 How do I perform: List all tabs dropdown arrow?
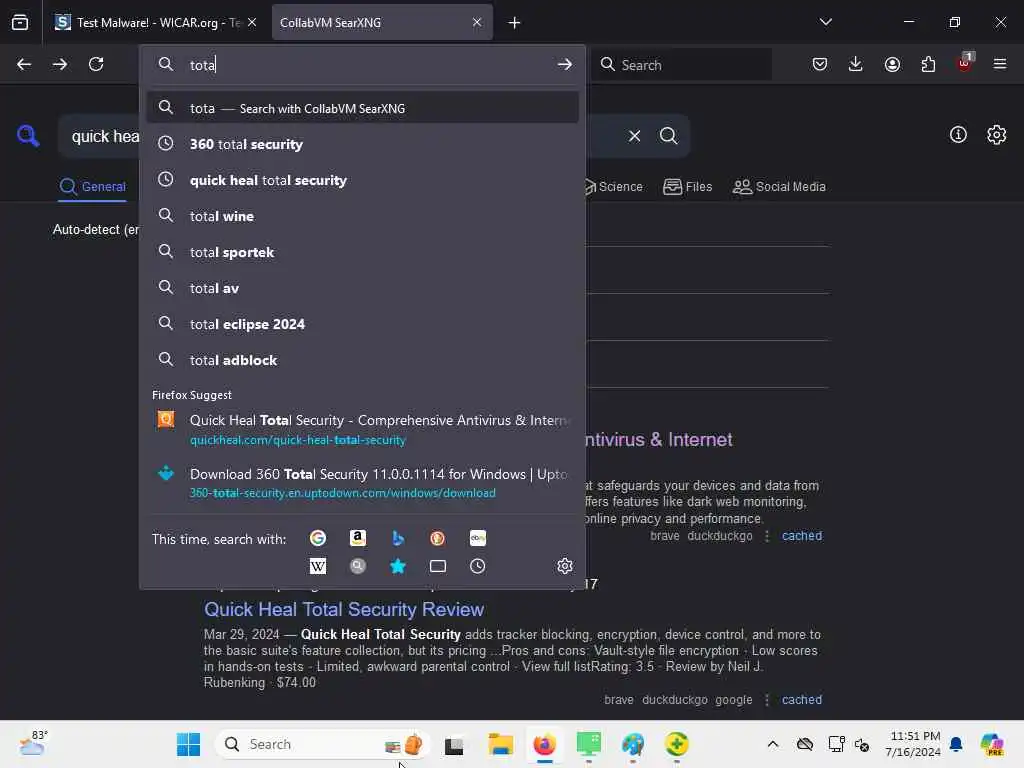tap(825, 22)
